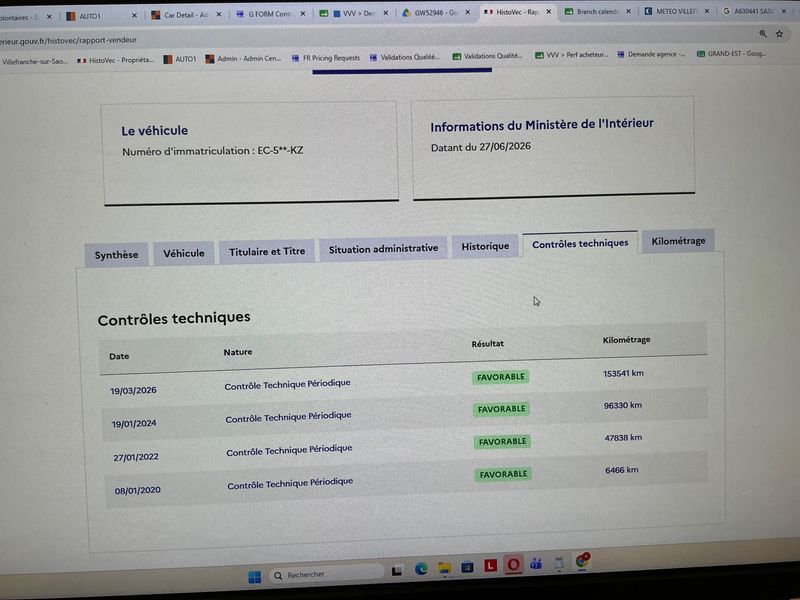Open the red L app in taskbar
Image resolution: width=800 pixels, height=600 pixels.
[x=490, y=565]
